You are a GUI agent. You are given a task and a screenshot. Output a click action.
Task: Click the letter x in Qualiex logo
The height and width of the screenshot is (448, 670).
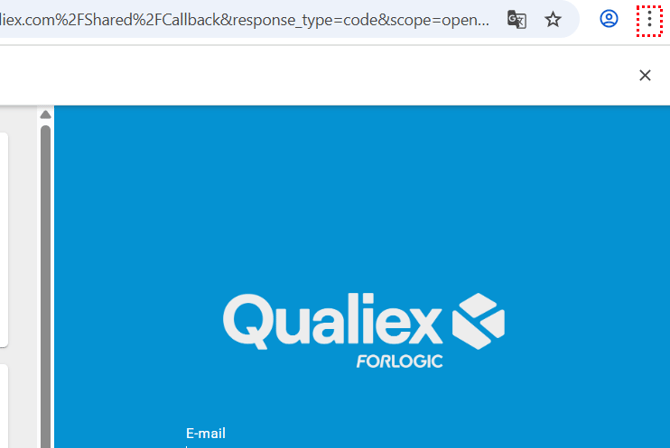423,326
